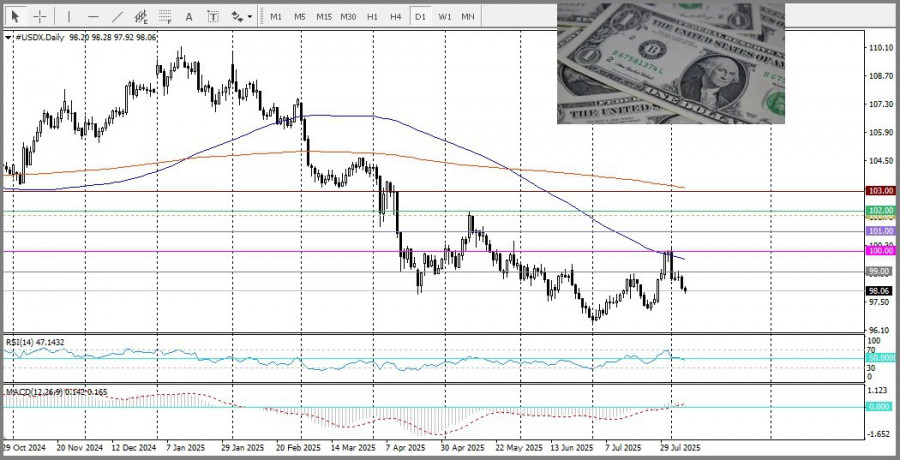900x460 pixels.
Task: Switch to M30 timeframe
Action: (x=348, y=17)
